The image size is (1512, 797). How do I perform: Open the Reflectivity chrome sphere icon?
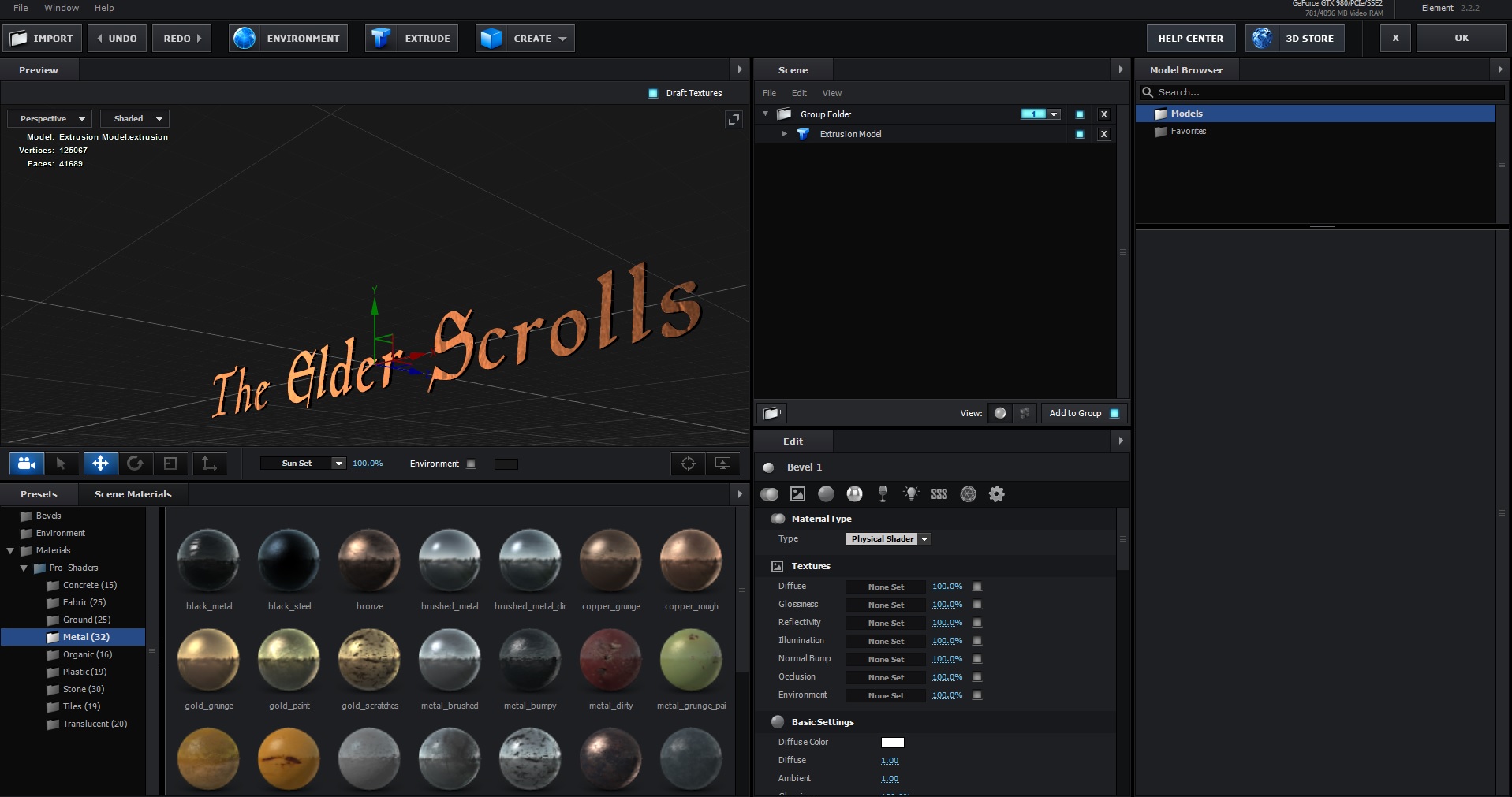tap(854, 494)
